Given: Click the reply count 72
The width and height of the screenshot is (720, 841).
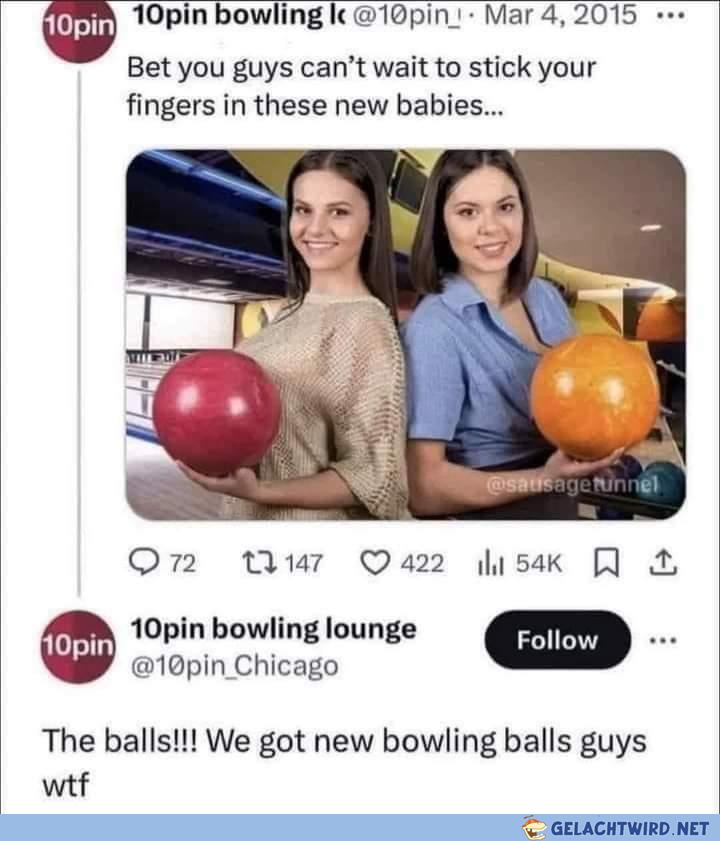Looking at the screenshot, I should 183,564.
